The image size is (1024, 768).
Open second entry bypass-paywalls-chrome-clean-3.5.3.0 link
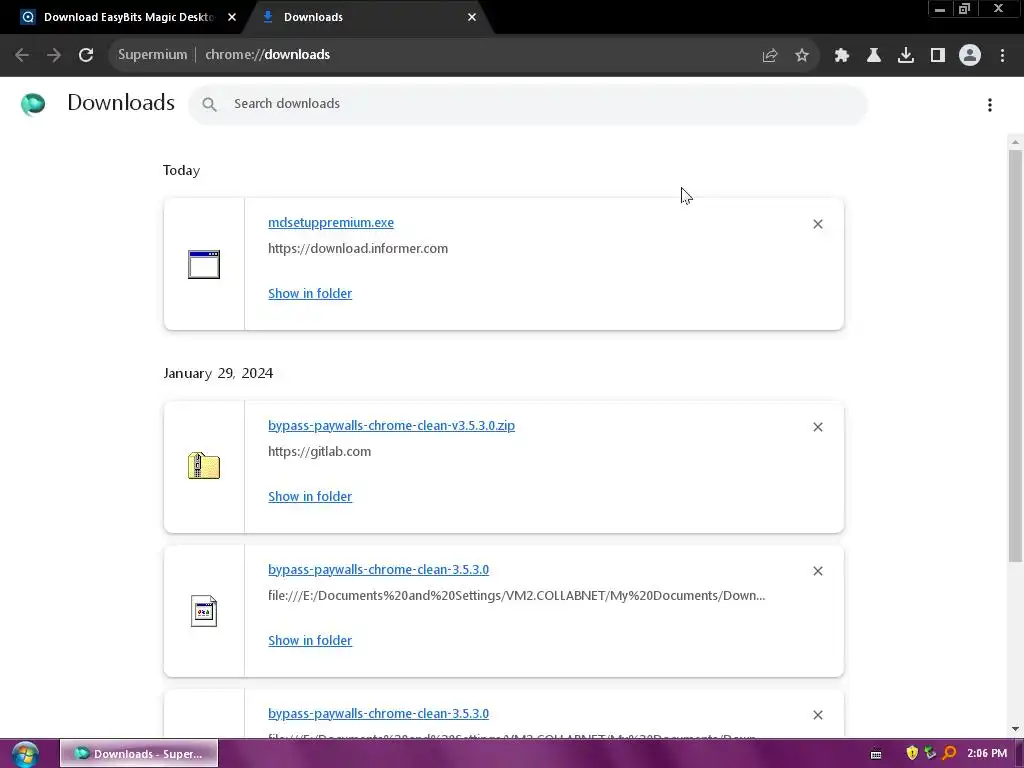(x=378, y=569)
